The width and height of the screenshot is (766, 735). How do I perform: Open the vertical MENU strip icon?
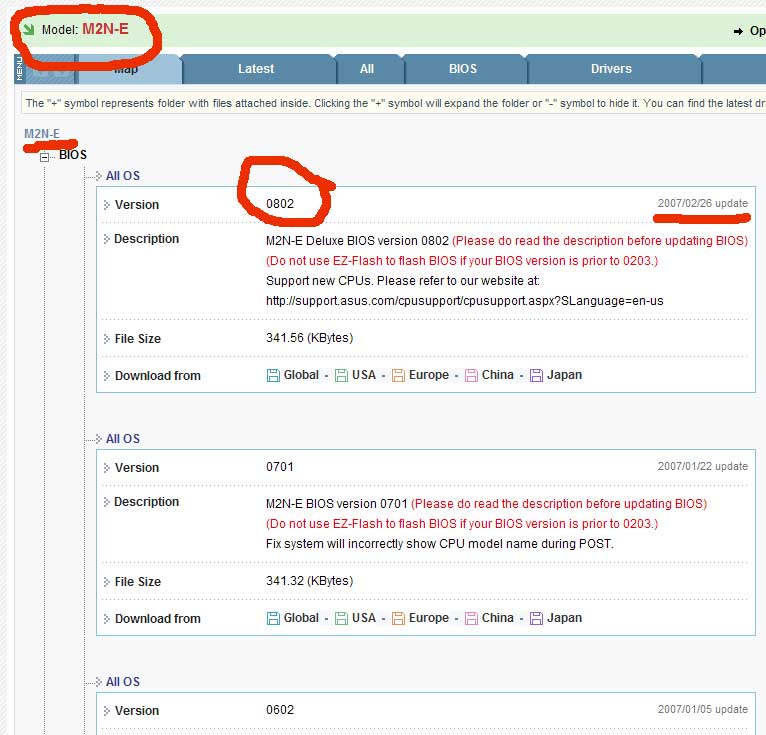[20, 69]
